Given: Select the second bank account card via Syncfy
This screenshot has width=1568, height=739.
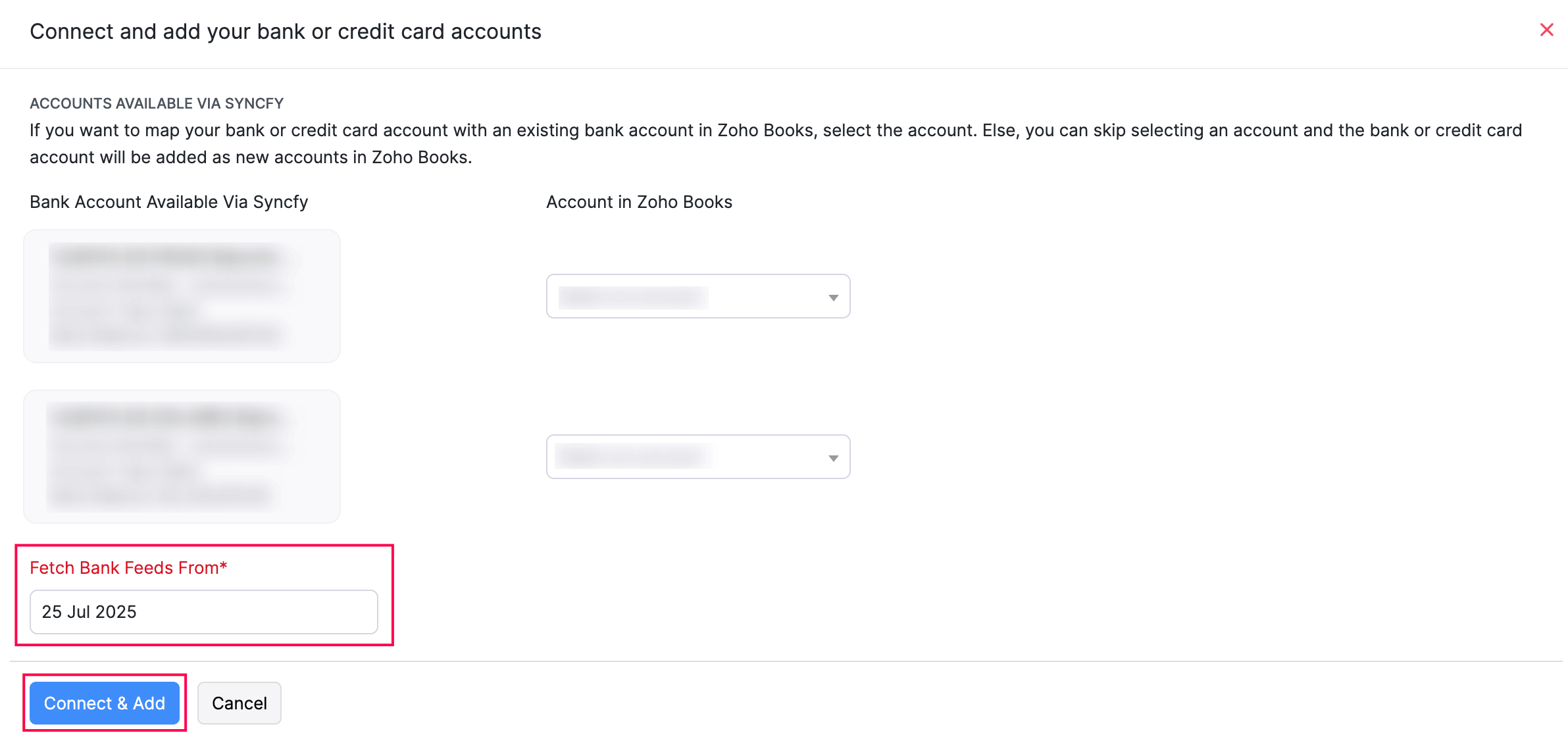Looking at the screenshot, I should click(x=182, y=457).
